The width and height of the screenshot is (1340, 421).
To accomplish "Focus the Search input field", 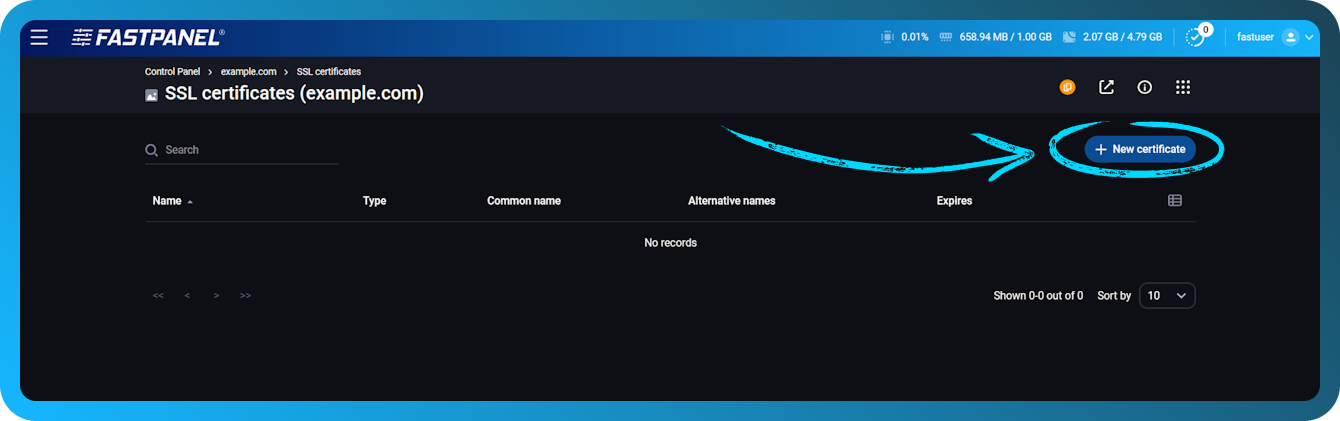I will [x=250, y=150].
